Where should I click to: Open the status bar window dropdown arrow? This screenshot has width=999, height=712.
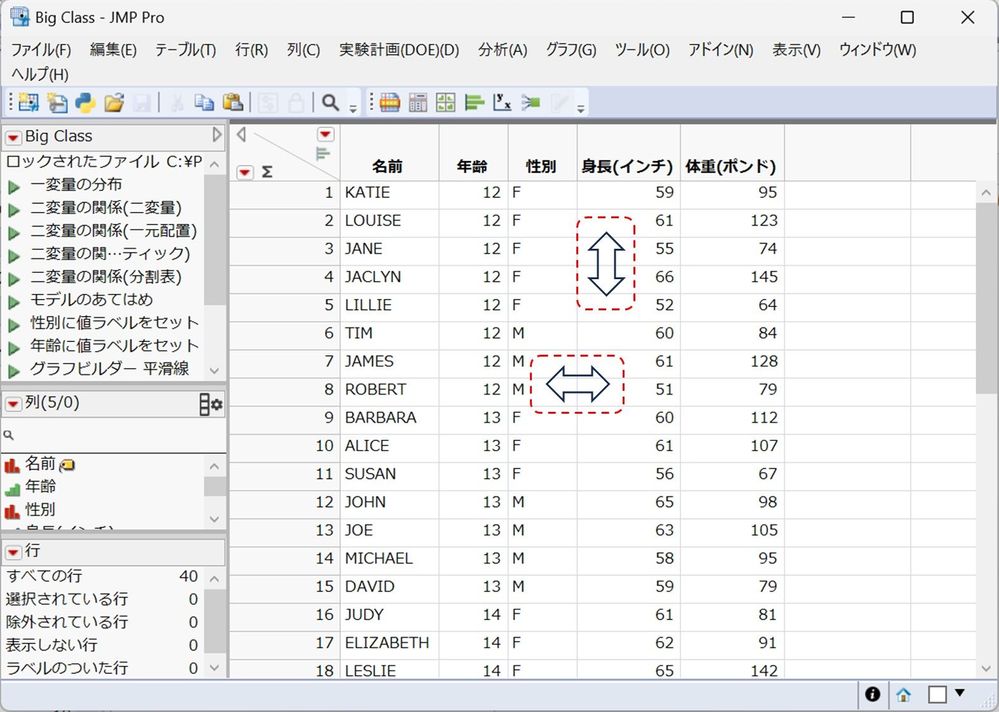point(959,693)
